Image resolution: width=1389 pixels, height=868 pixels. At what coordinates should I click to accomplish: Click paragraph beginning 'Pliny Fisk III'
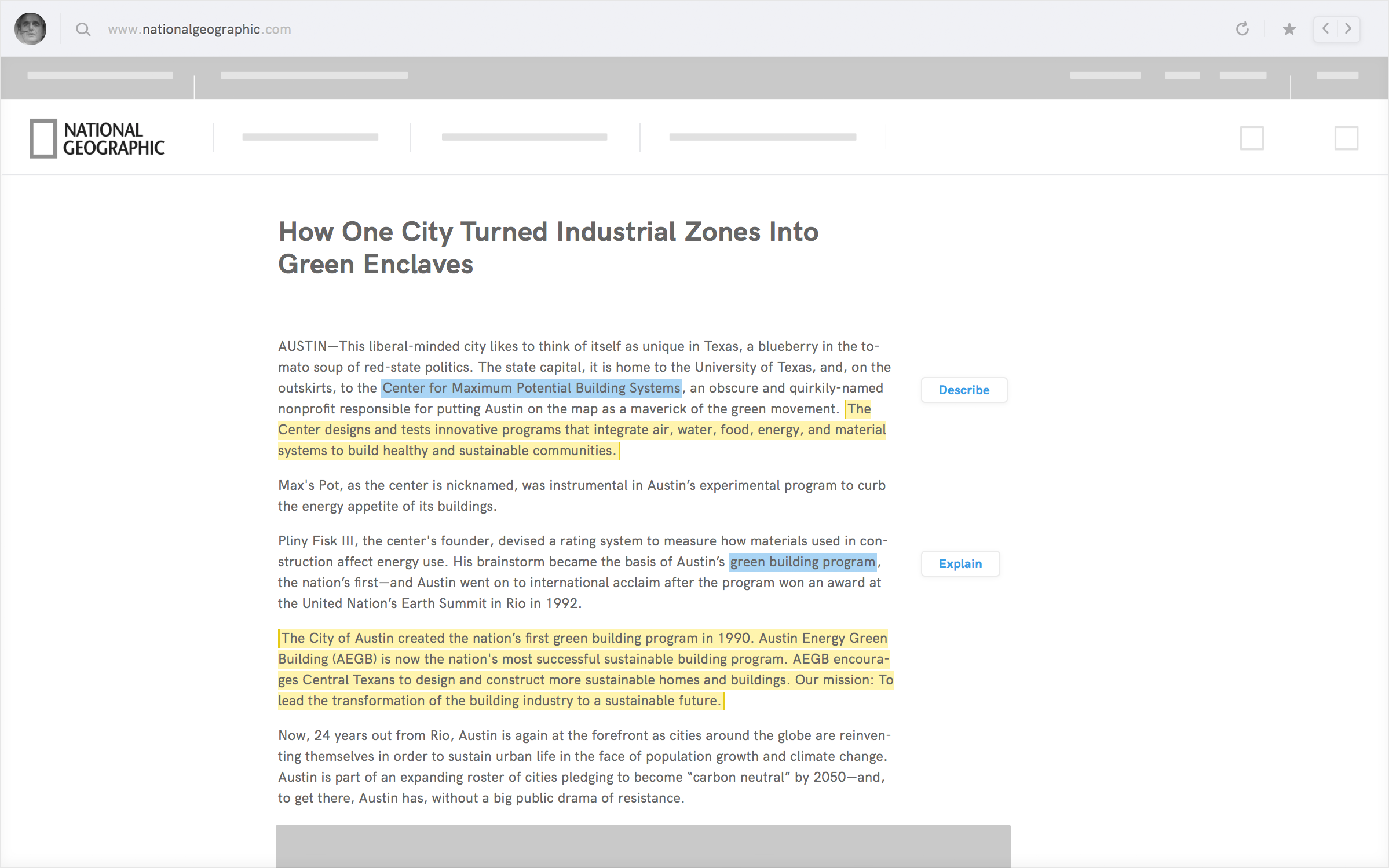[582, 572]
